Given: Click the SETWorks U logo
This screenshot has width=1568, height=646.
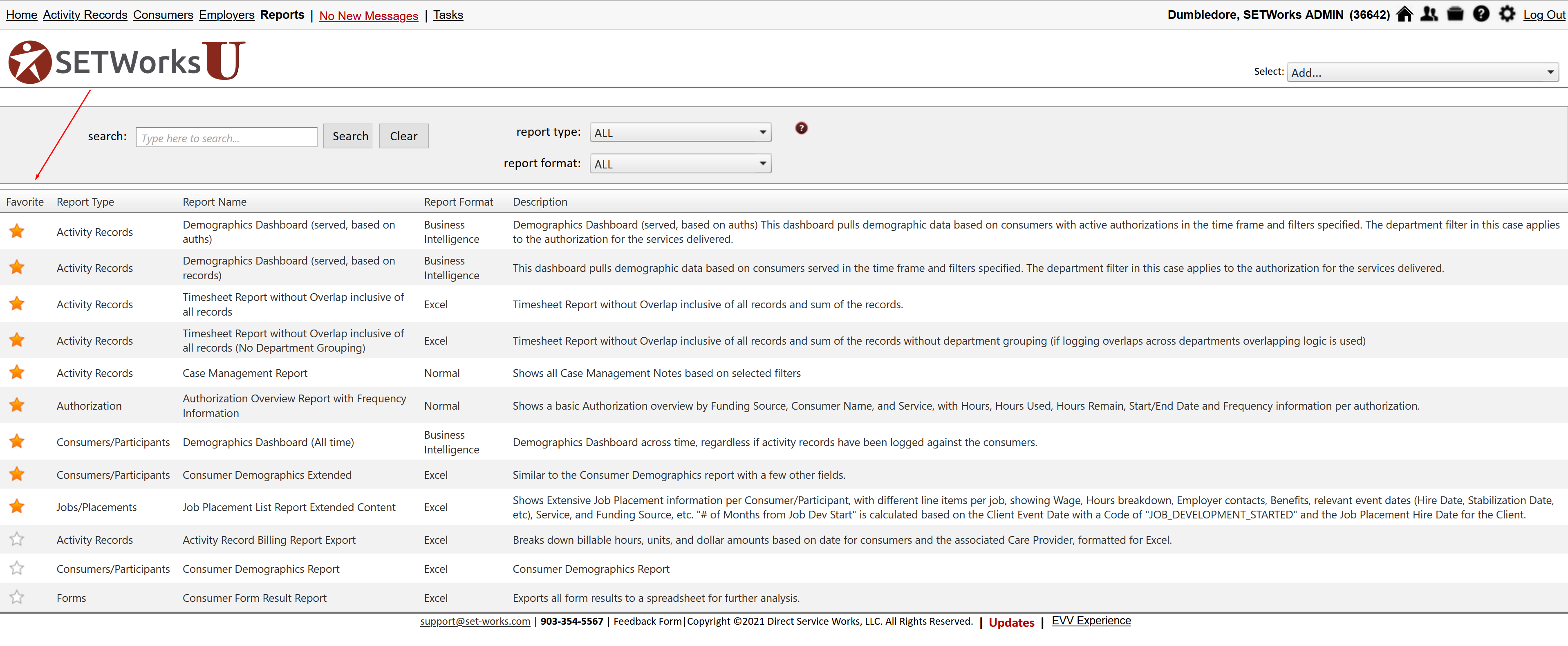Looking at the screenshot, I should pyautogui.click(x=127, y=61).
